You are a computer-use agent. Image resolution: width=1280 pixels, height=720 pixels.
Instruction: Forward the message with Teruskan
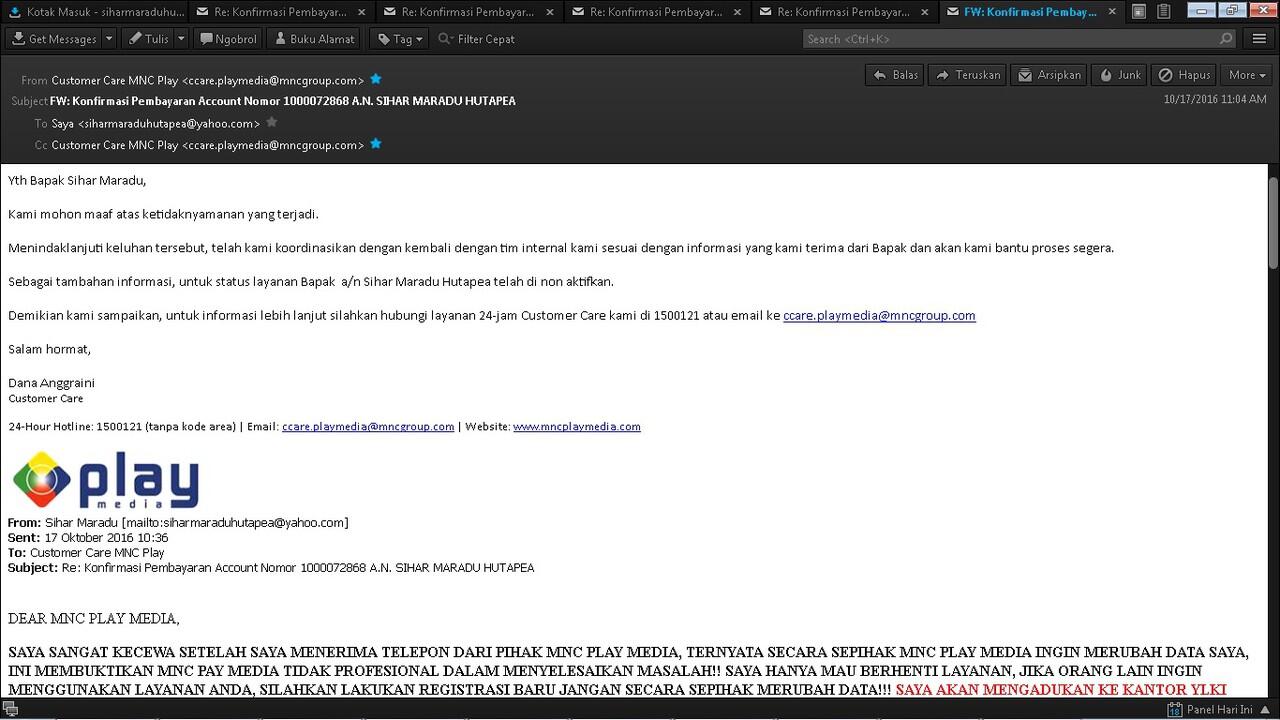click(x=968, y=75)
